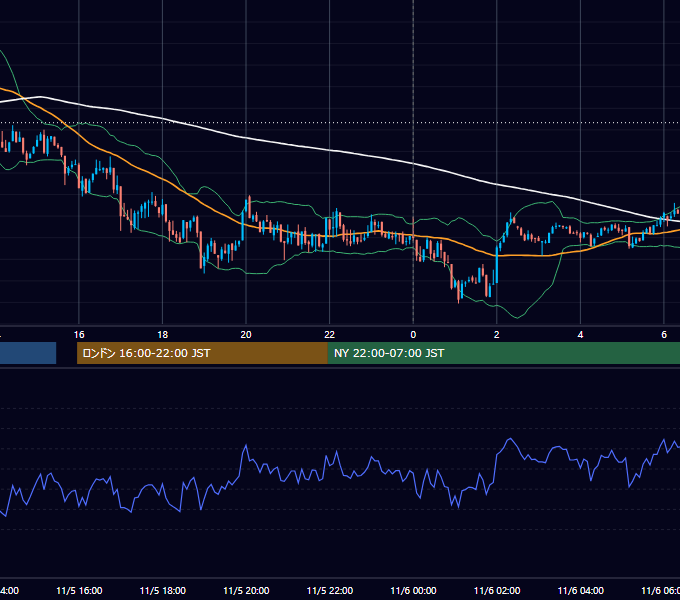This screenshot has width=680, height=600.
Task: Click the hour label 22 on upper axis
Action: (330, 334)
